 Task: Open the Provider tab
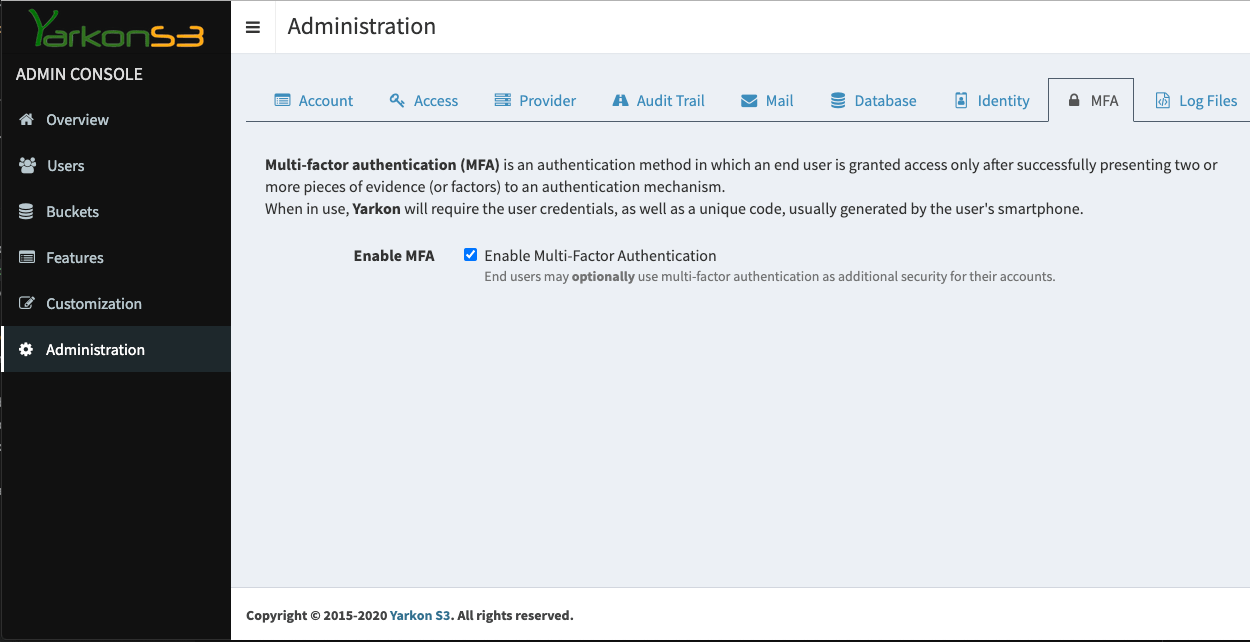pyautogui.click(x=535, y=101)
